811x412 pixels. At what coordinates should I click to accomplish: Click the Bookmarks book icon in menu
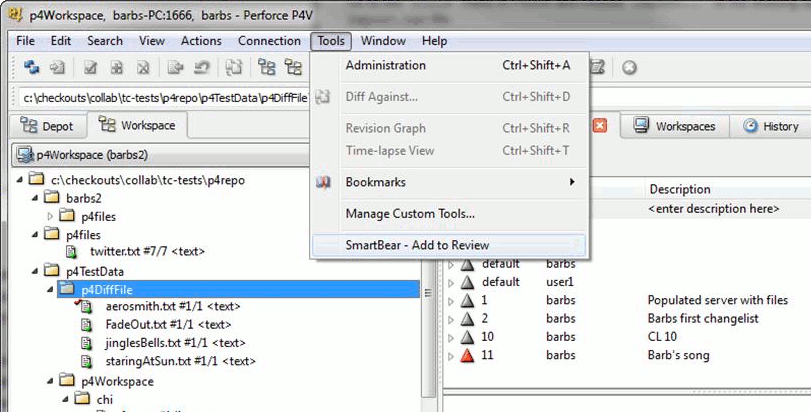[x=323, y=182]
